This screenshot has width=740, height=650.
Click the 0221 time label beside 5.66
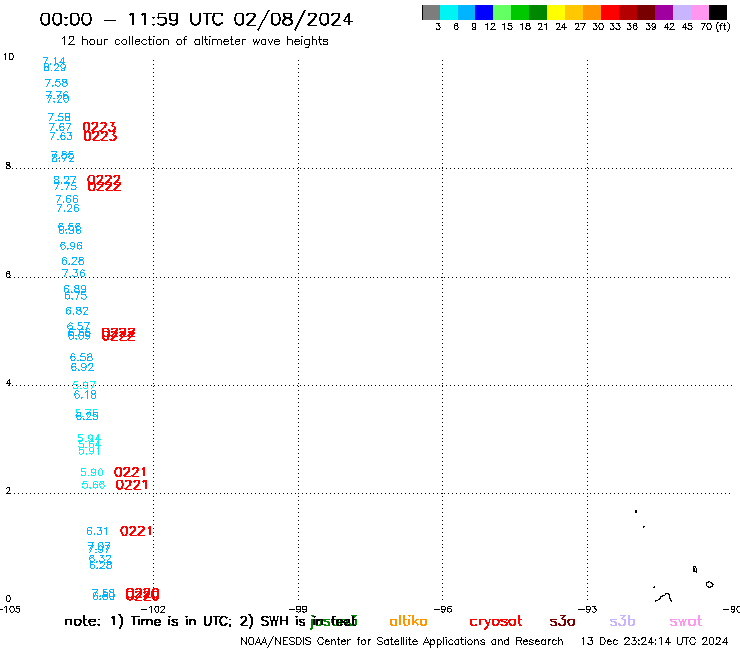pyautogui.click(x=132, y=485)
